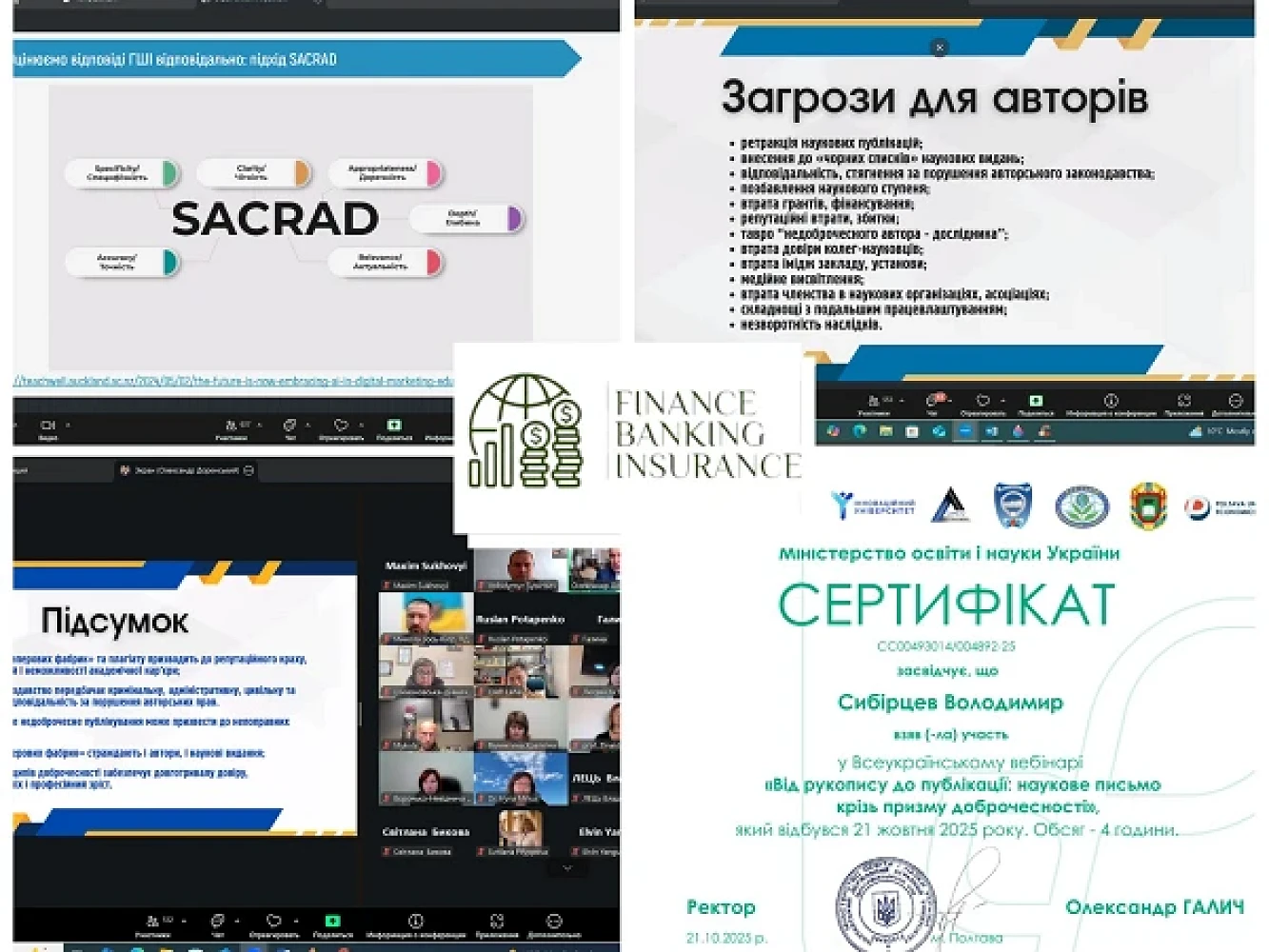Screen dimensions: 1269x952
Task: Open screen share options menu by presenter label
Action: tap(248, 470)
